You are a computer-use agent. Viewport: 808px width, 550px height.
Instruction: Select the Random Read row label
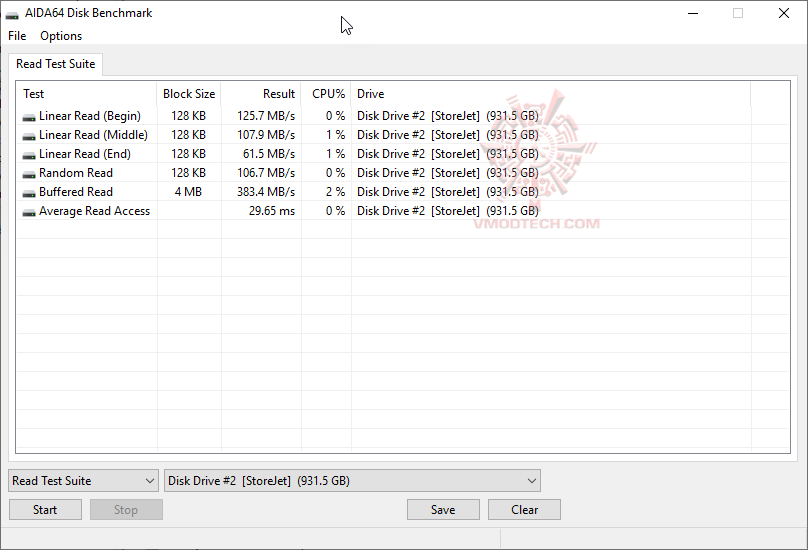pyautogui.click(x=76, y=173)
